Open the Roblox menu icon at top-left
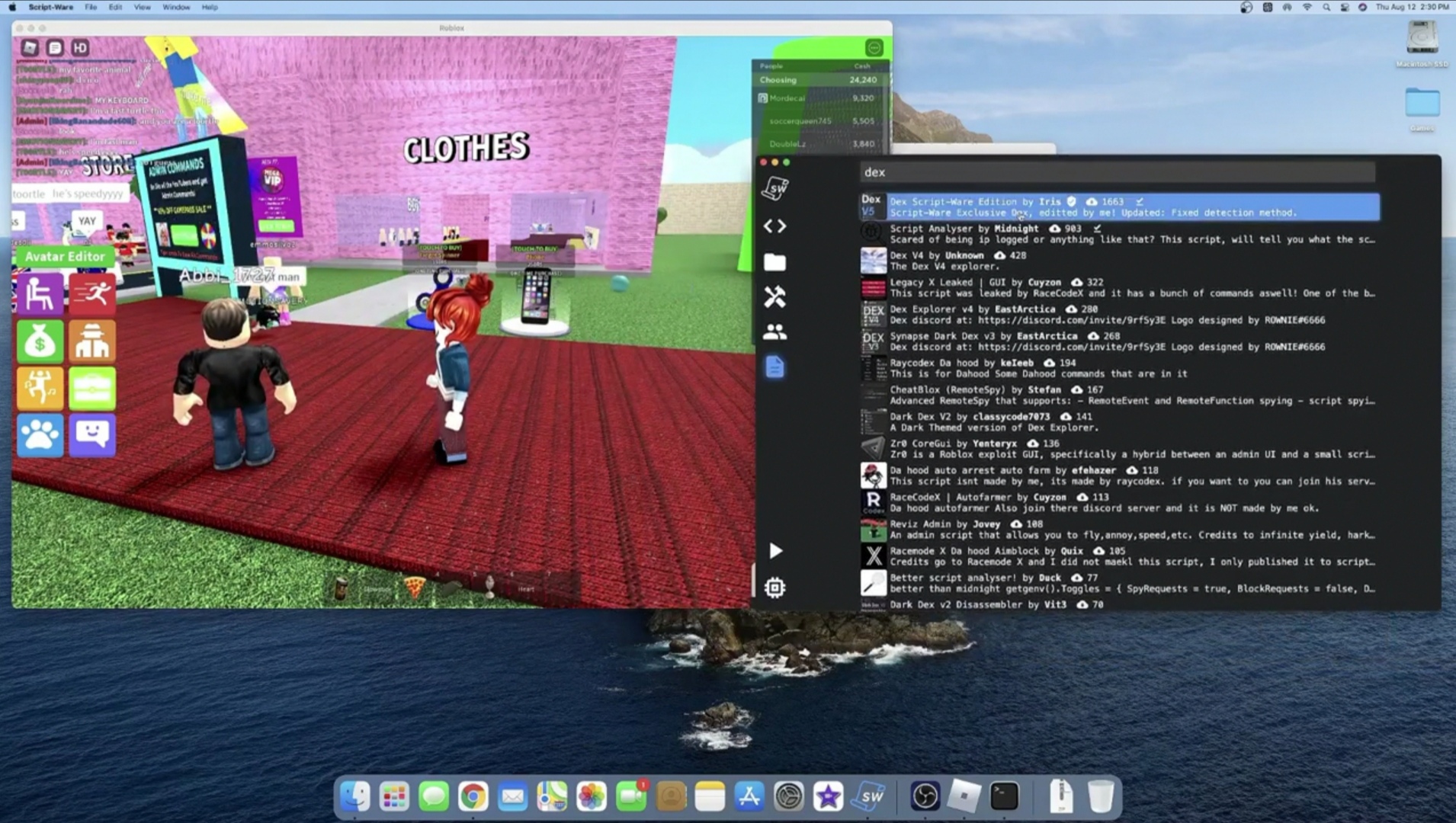Viewport: 1456px width, 823px height. (30, 47)
